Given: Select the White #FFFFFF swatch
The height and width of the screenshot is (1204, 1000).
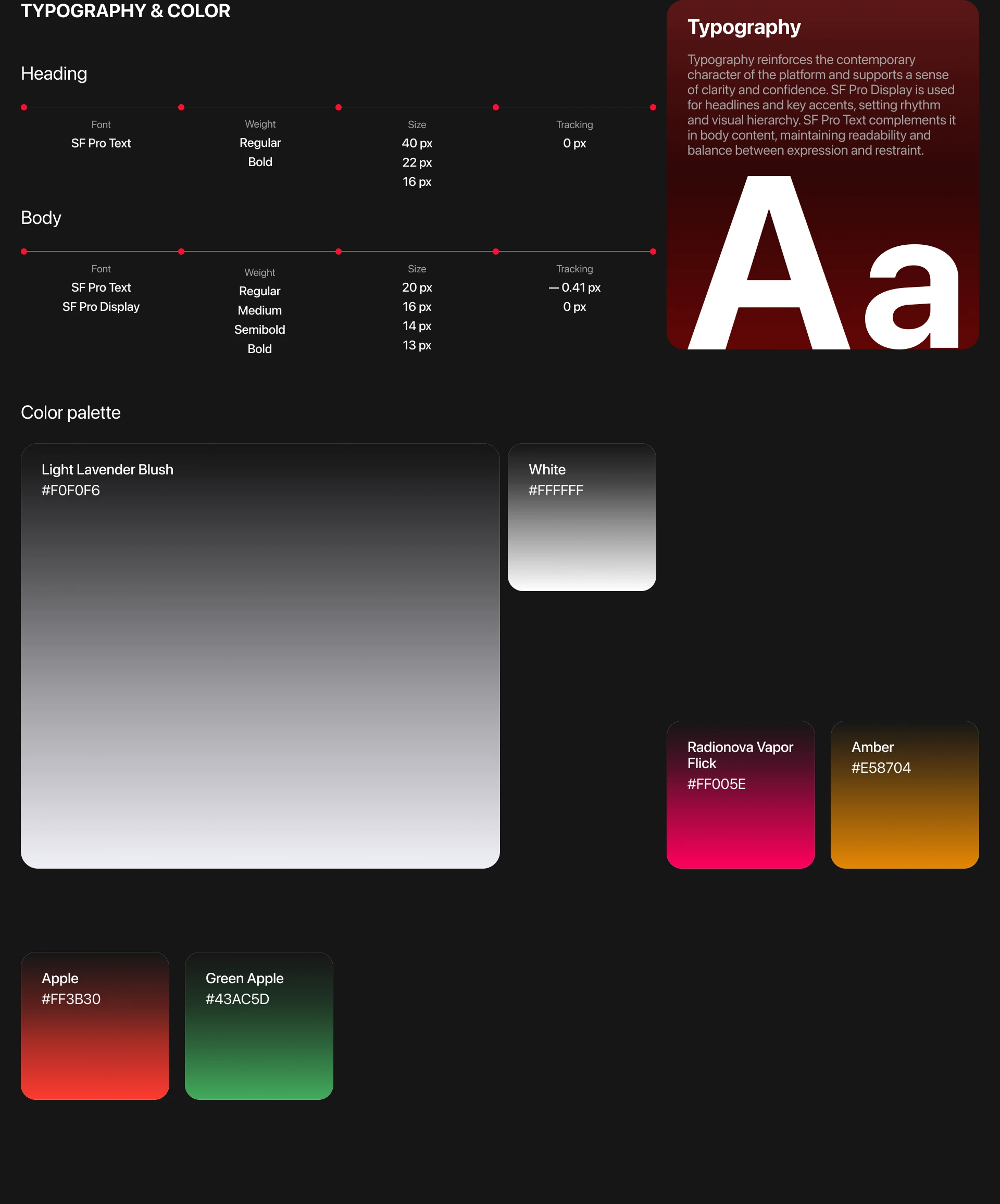Looking at the screenshot, I should (581, 517).
